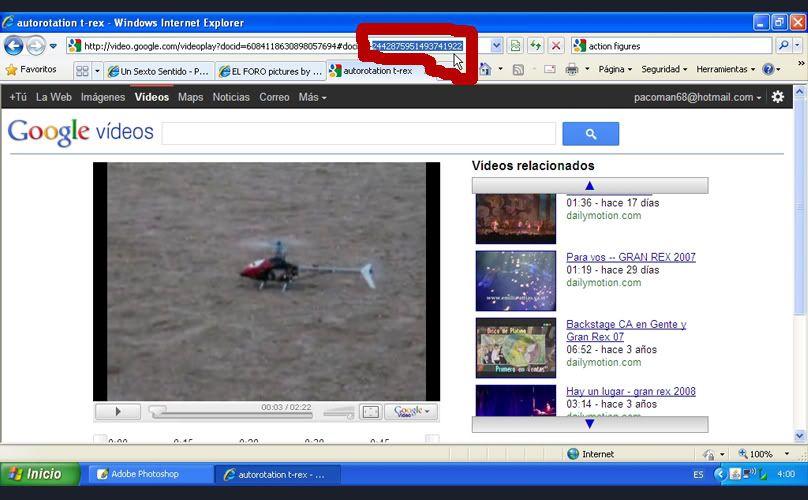Click the Read Mail envelope icon
808x500 pixels.
click(x=550, y=69)
